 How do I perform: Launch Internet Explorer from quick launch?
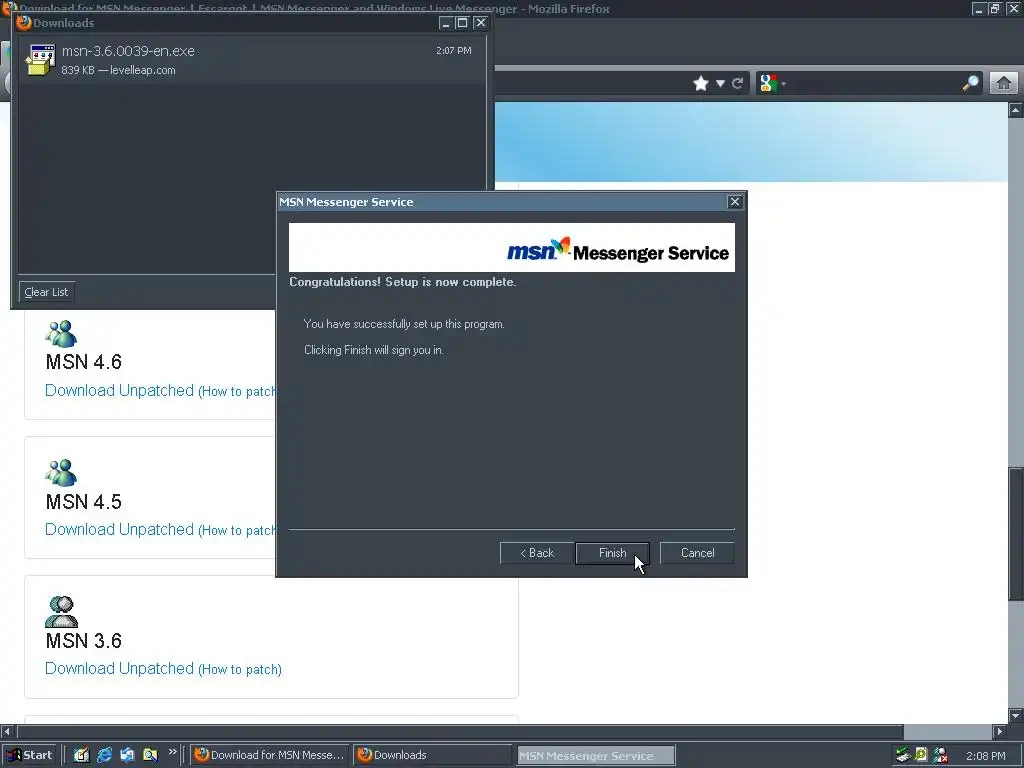[104, 755]
